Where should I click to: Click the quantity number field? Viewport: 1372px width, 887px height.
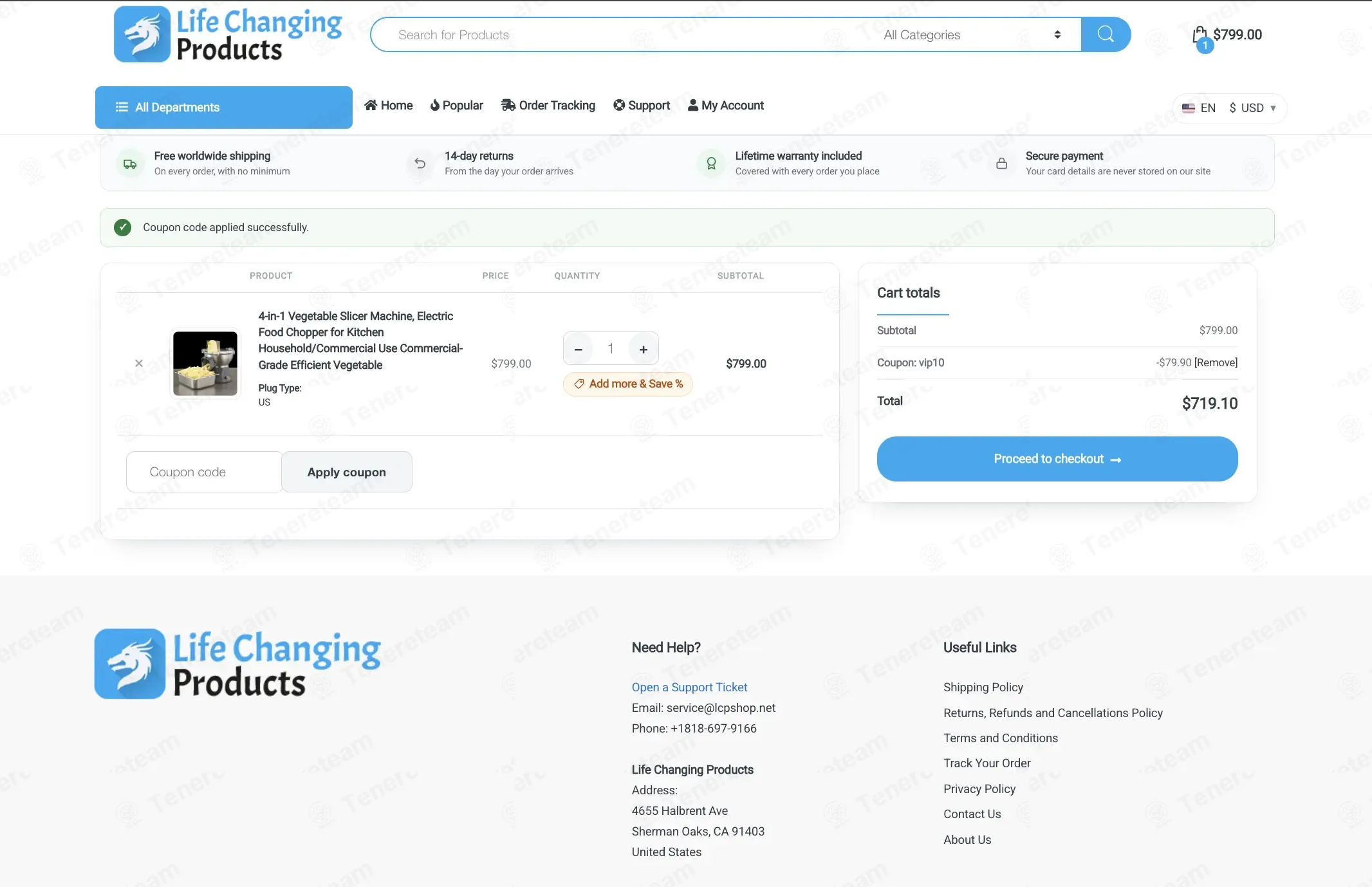click(x=611, y=349)
